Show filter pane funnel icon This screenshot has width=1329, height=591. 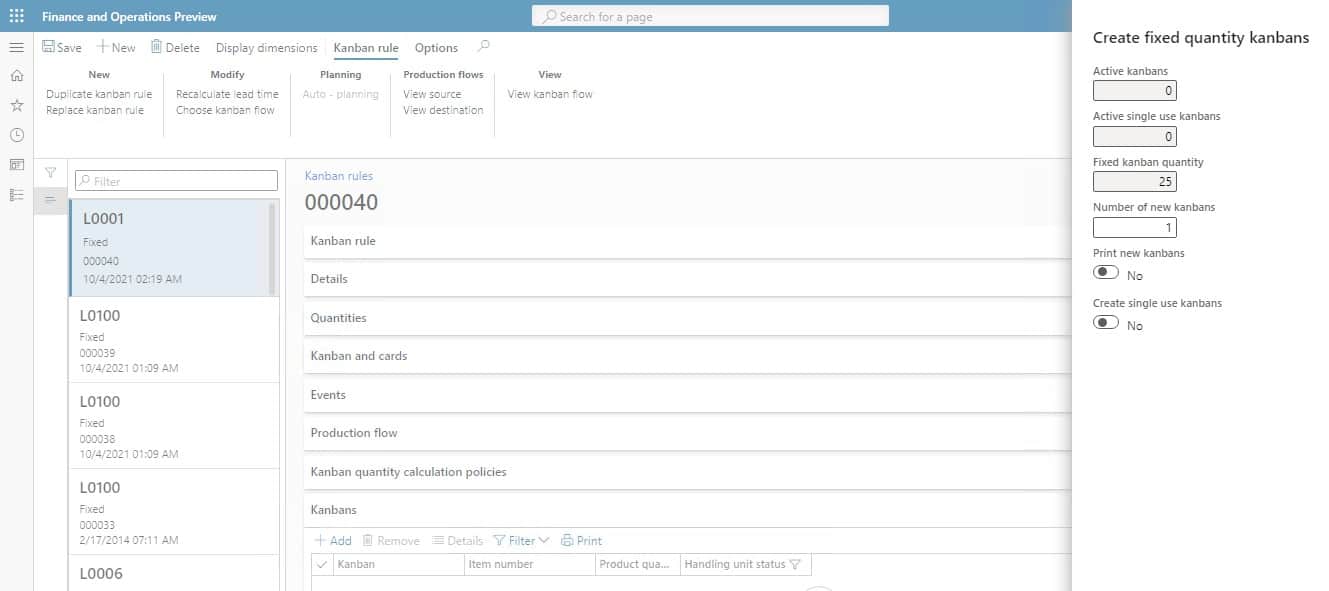click(x=50, y=173)
